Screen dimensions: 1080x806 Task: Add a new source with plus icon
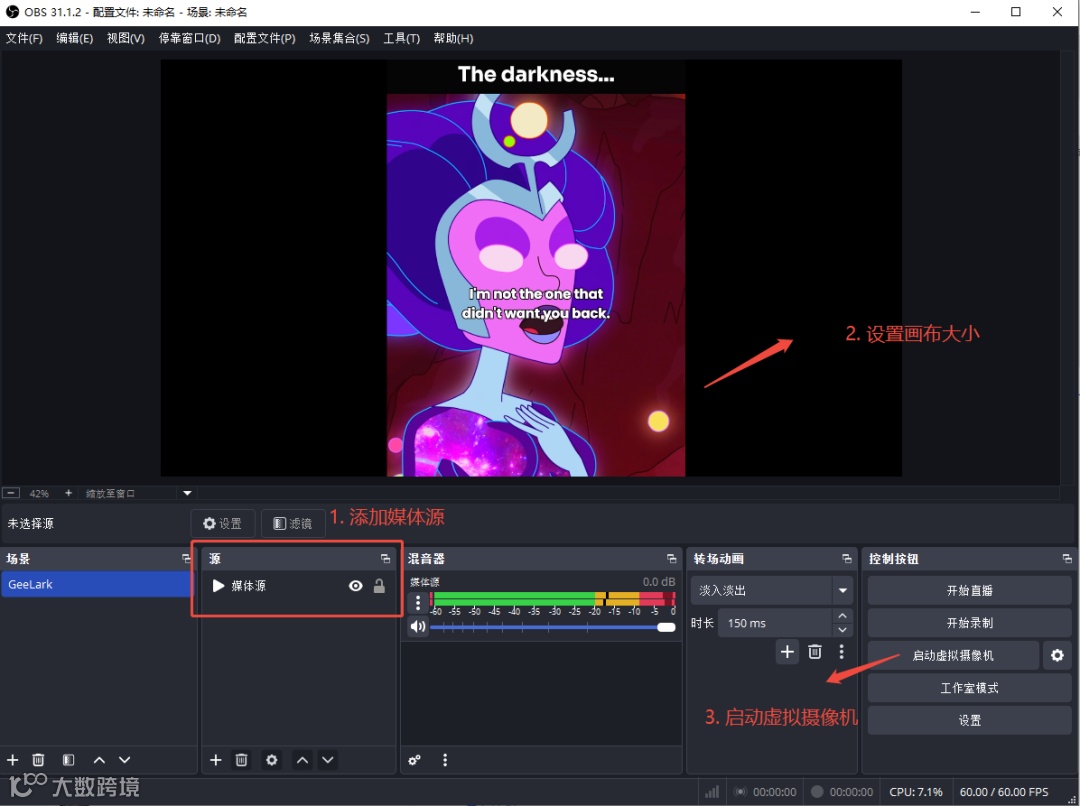pos(216,760)
